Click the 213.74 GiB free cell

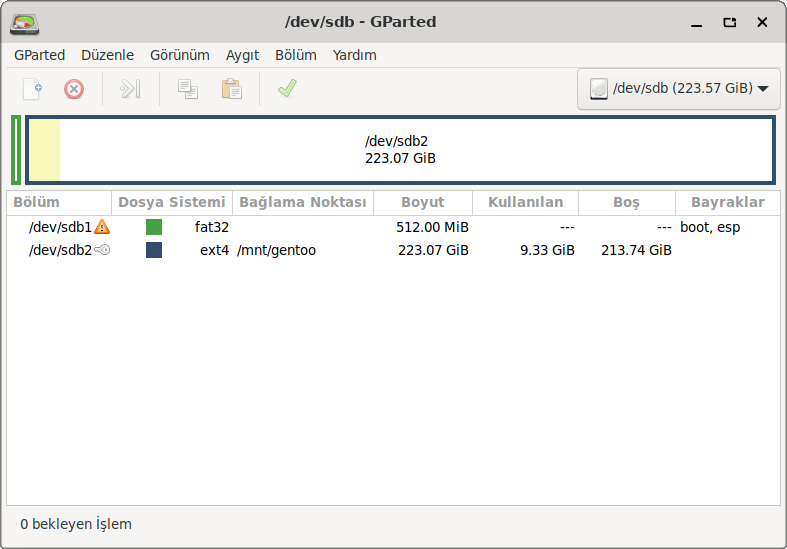click(x=636, y=250)
